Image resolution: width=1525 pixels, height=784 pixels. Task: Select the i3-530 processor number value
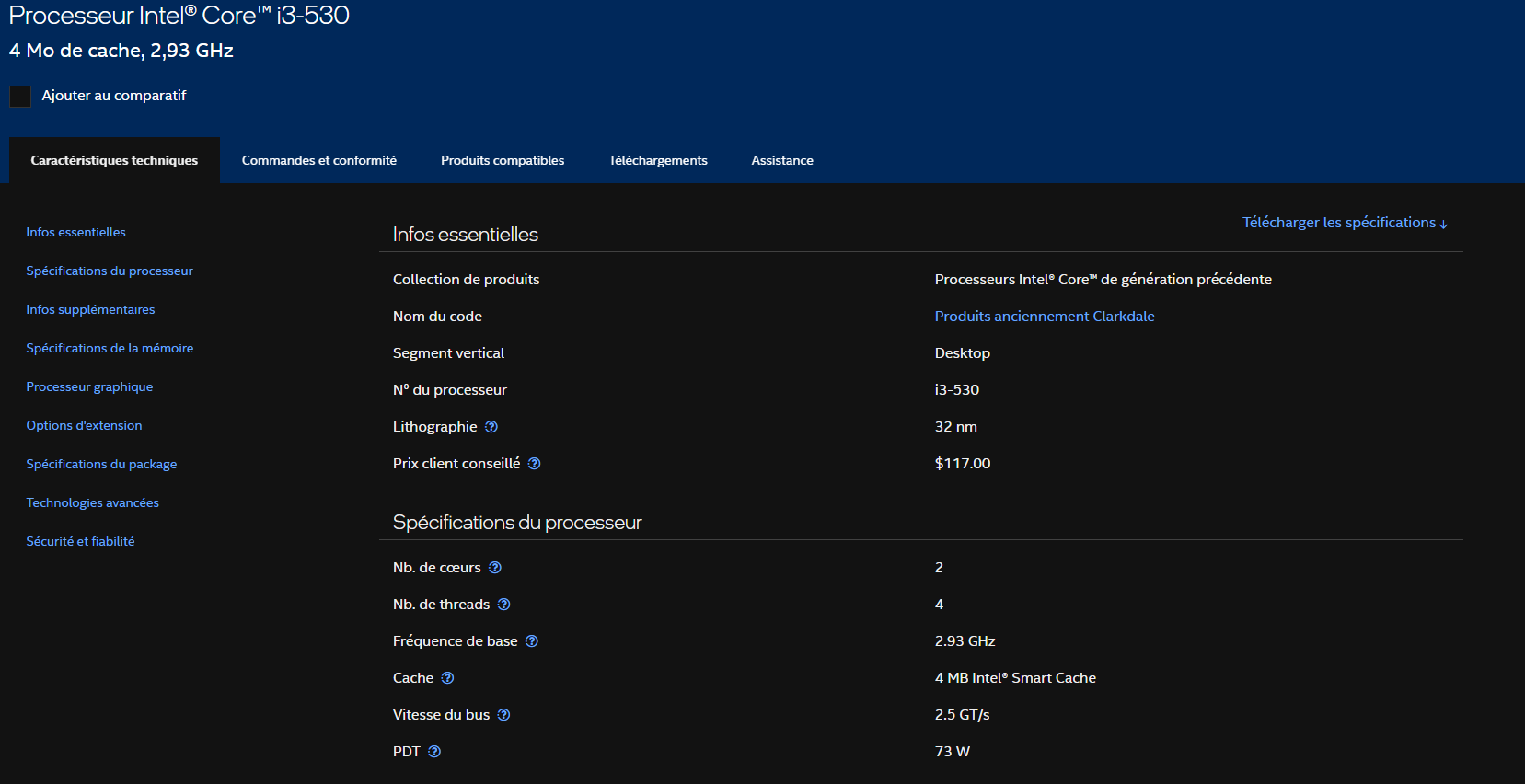coord(957,390)
